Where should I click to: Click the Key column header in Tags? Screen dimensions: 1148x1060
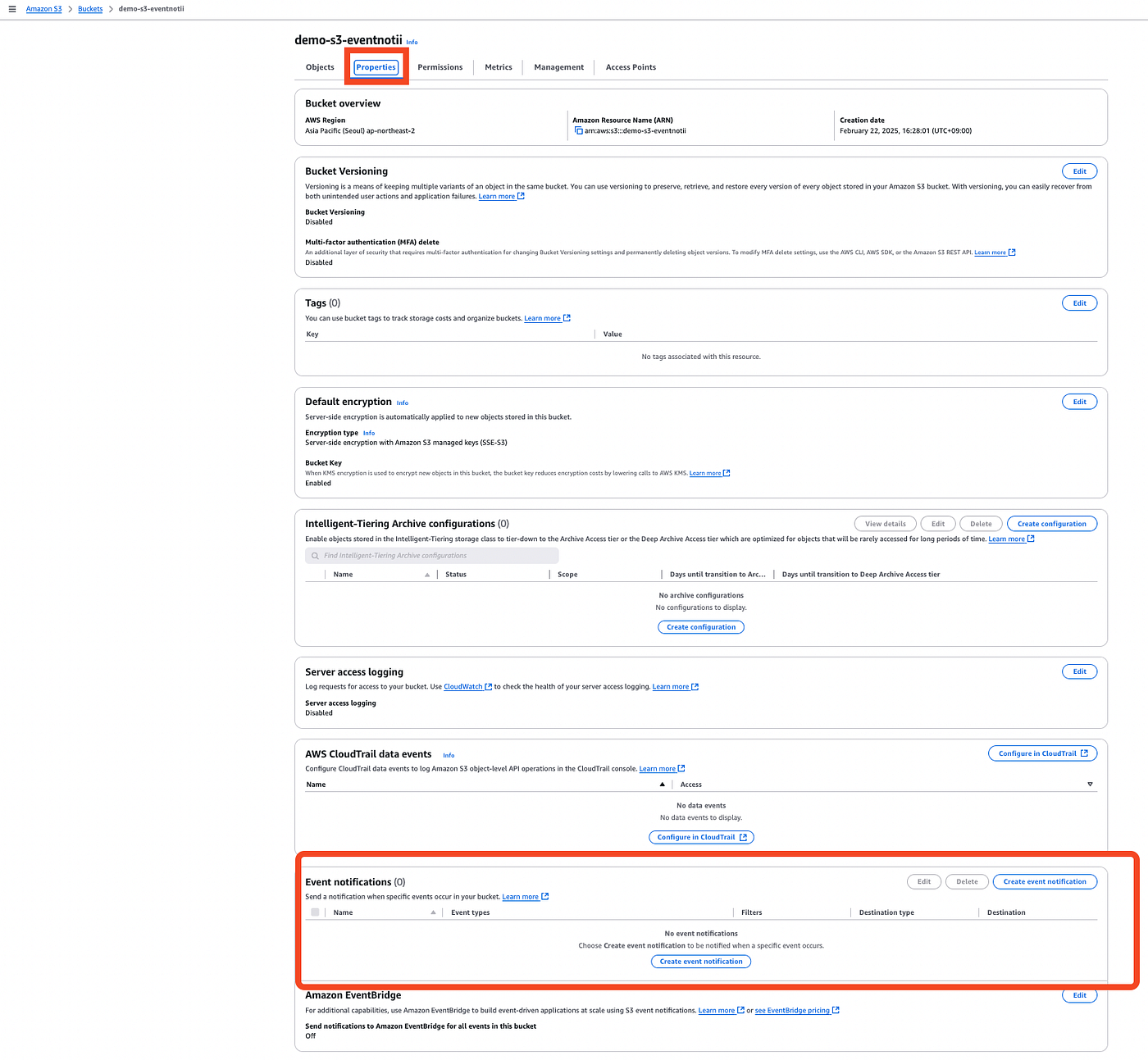point(312,334)
